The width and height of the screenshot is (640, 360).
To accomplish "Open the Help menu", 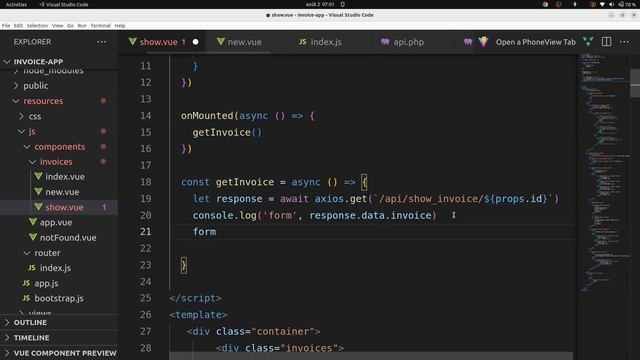I will (x=120, y=26).
